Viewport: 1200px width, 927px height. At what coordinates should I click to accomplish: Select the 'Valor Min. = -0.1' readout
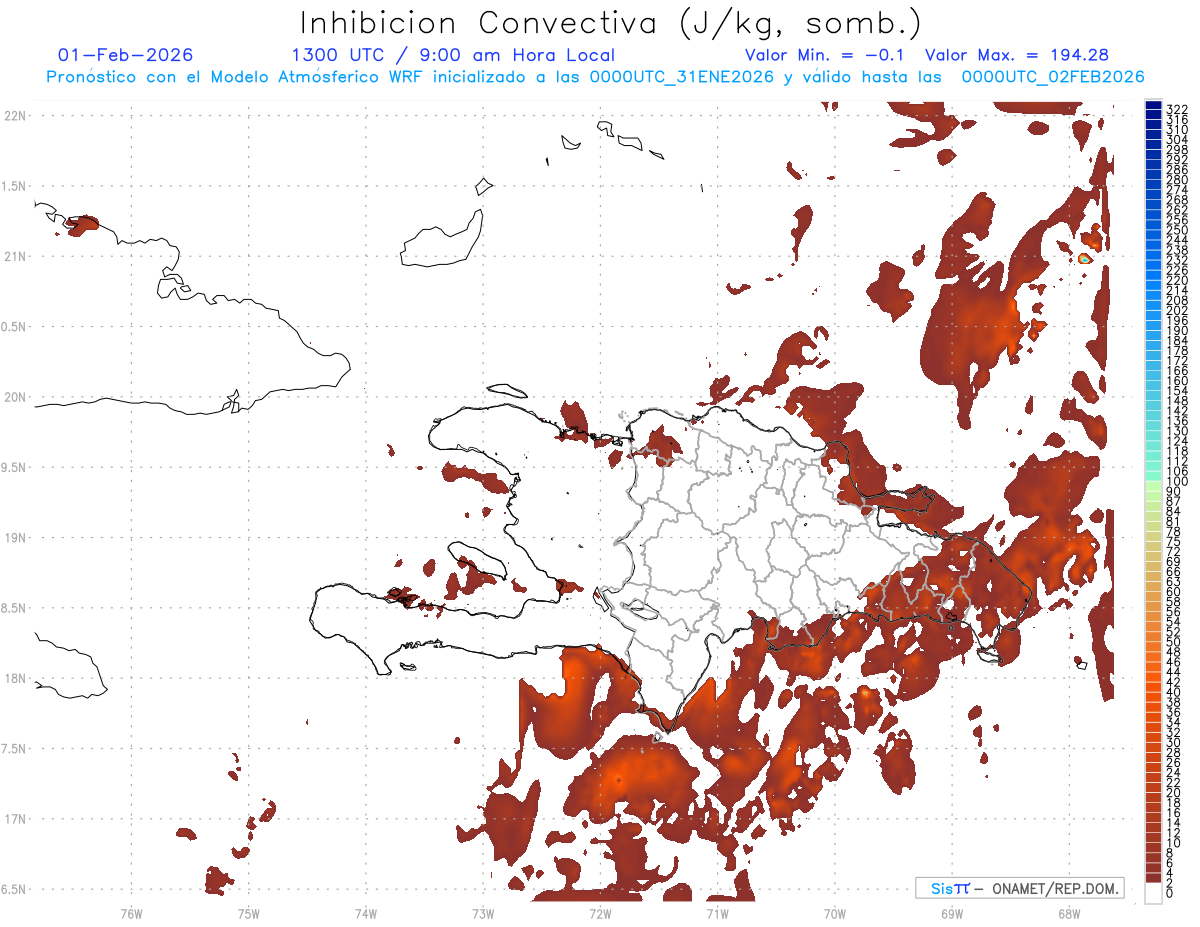[825, 55]
